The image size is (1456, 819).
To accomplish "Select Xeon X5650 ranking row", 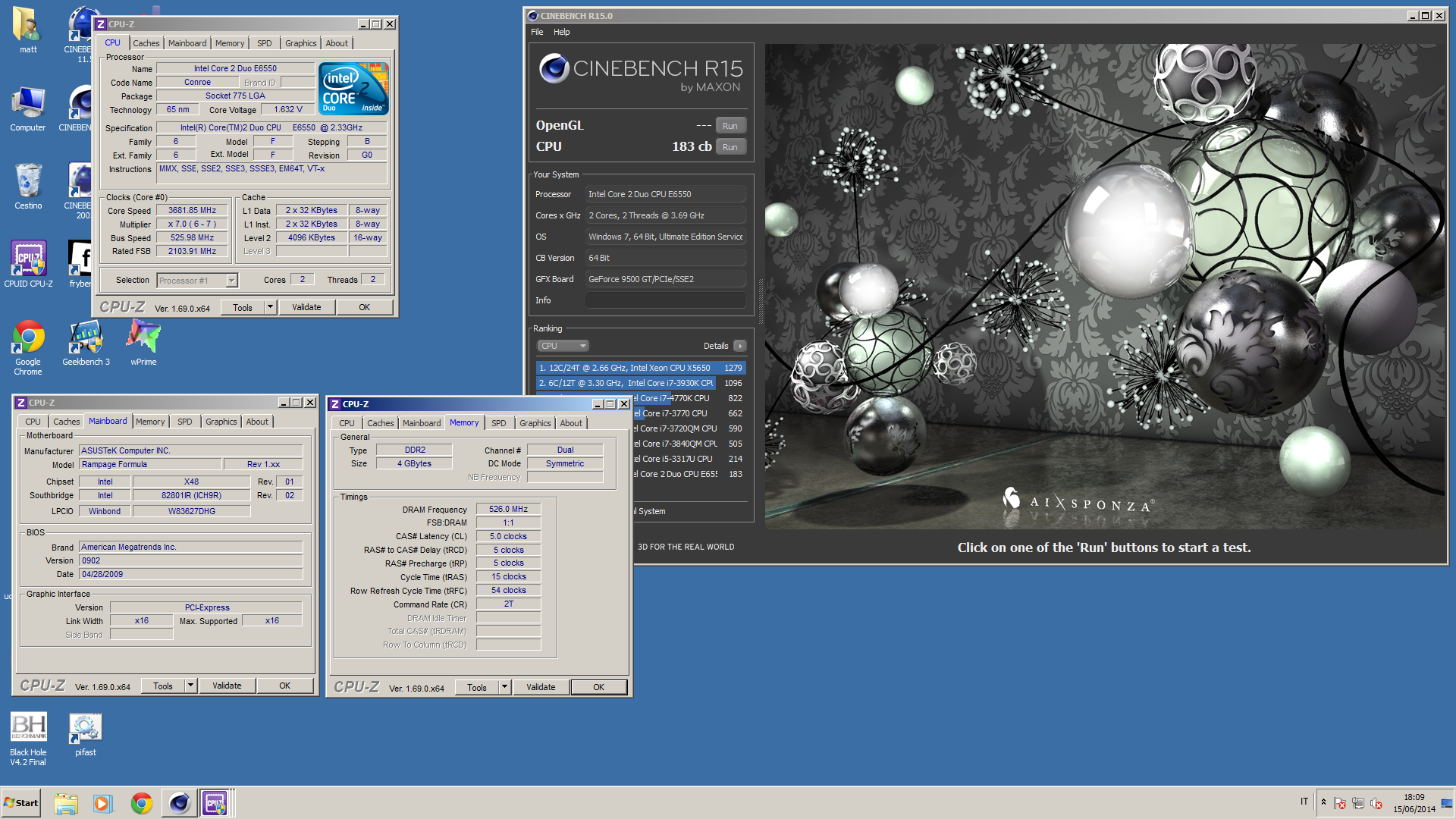I will pos(640,368).
